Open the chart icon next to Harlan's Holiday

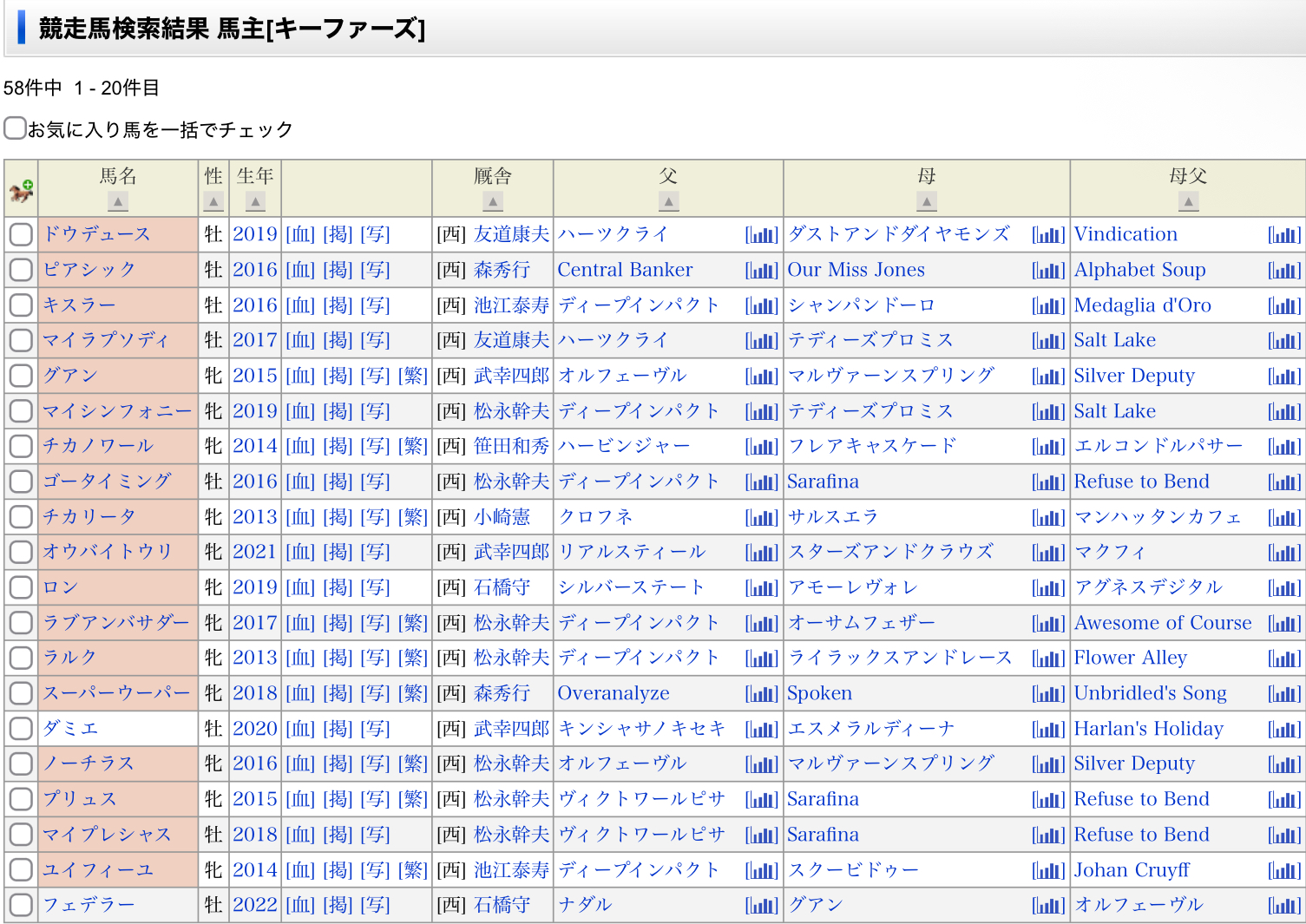(x=1283, y=730)
